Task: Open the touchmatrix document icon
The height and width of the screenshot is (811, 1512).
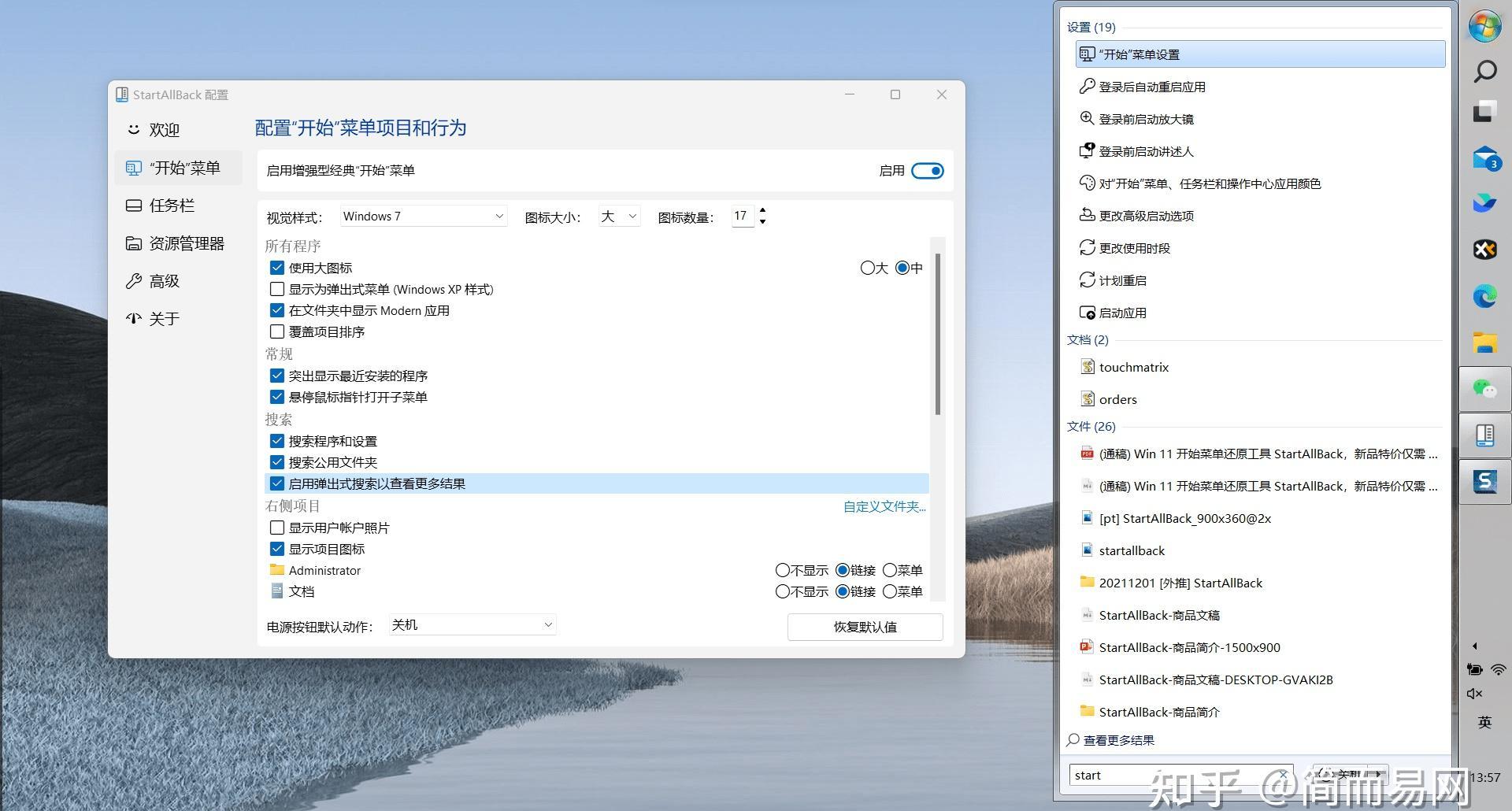Action: [1088, 367]
